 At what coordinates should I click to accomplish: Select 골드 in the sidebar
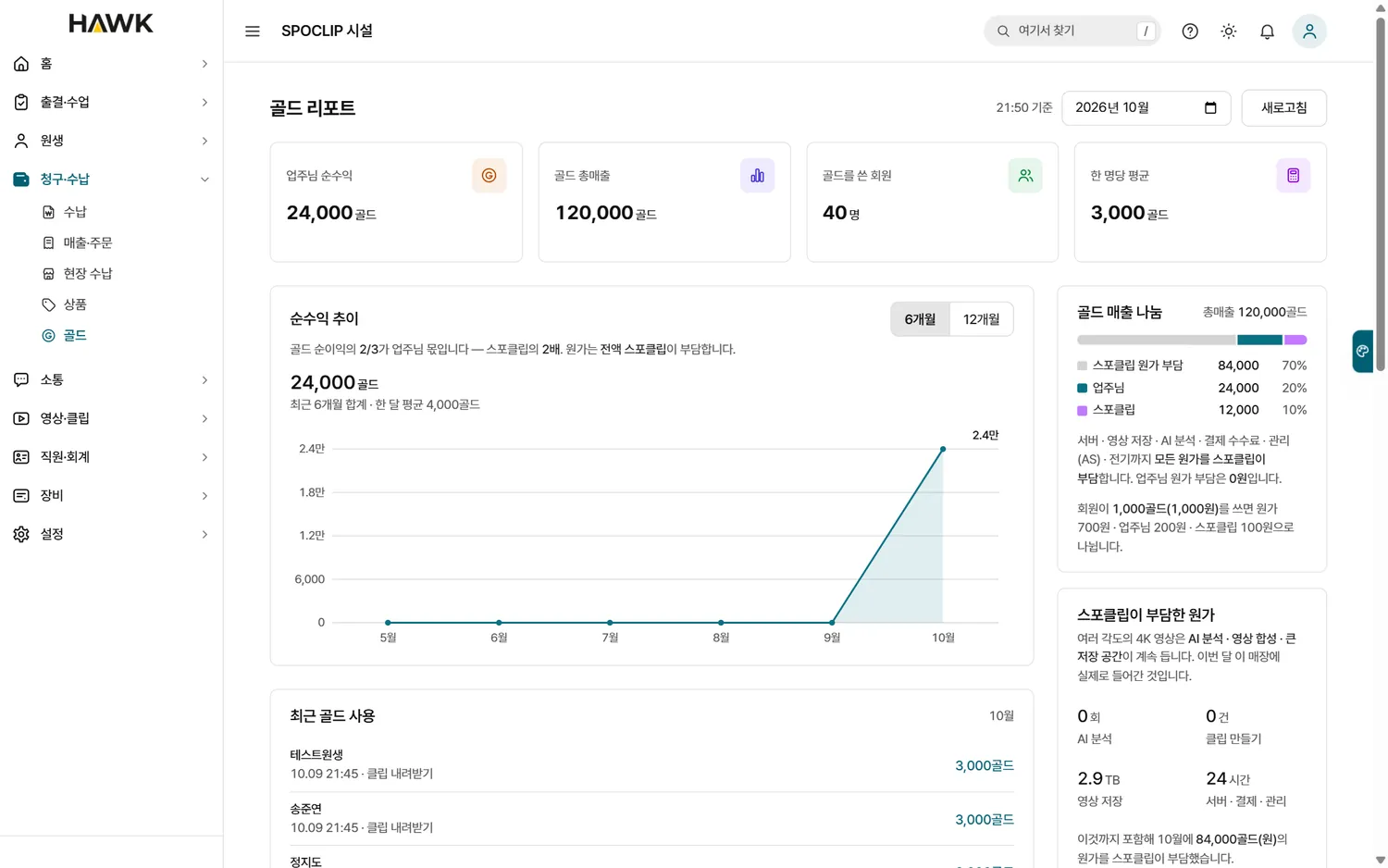75,336
